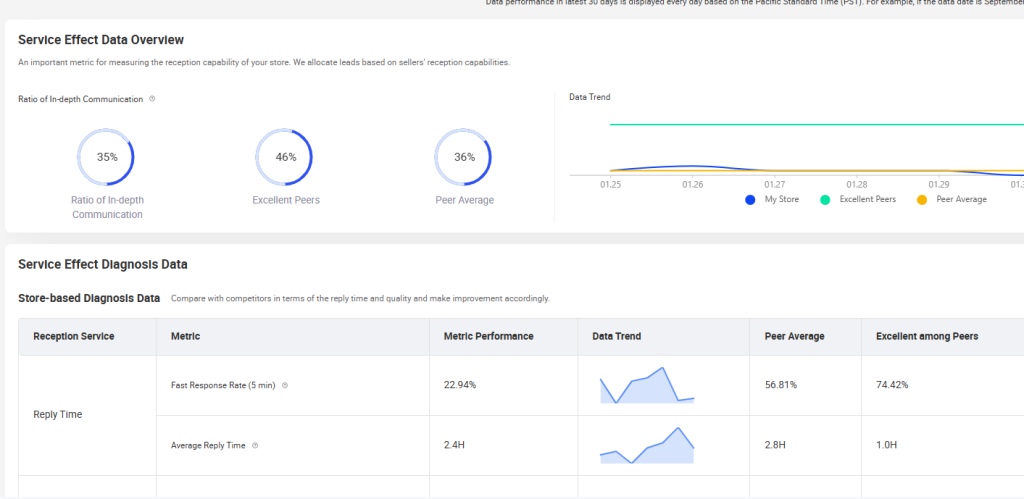The width and height of the screenshot is (1024, 499).
Task: Open Average Reply Time trend sparkline
Action: (647, 445)
